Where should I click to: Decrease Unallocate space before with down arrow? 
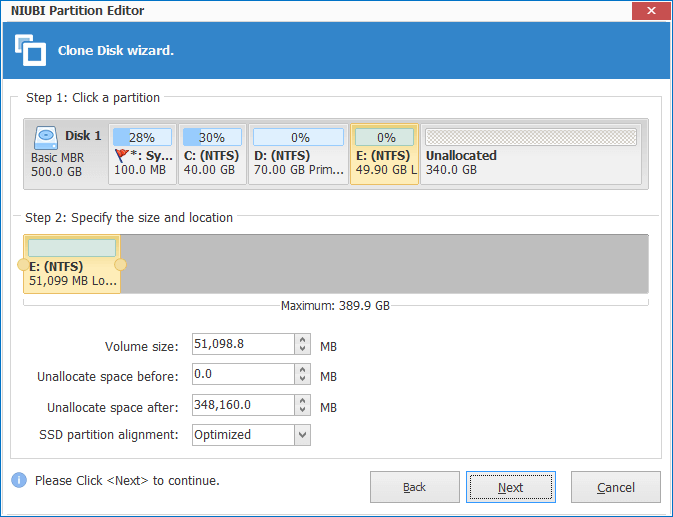(302, 380)
